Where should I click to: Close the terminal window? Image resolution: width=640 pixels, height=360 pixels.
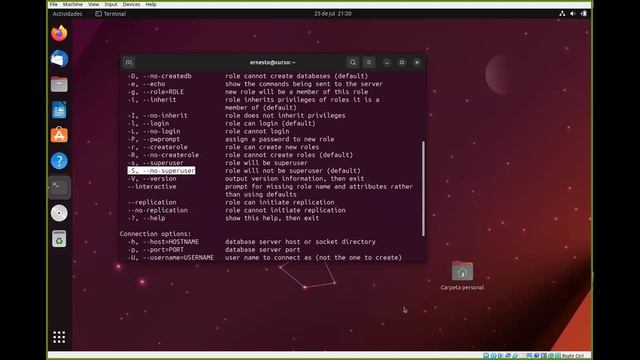(x=417, y=62)
